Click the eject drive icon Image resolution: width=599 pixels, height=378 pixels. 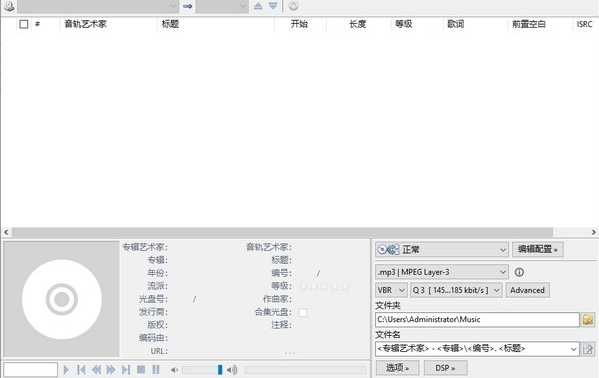pyautogui.click(x=258, y=6)
